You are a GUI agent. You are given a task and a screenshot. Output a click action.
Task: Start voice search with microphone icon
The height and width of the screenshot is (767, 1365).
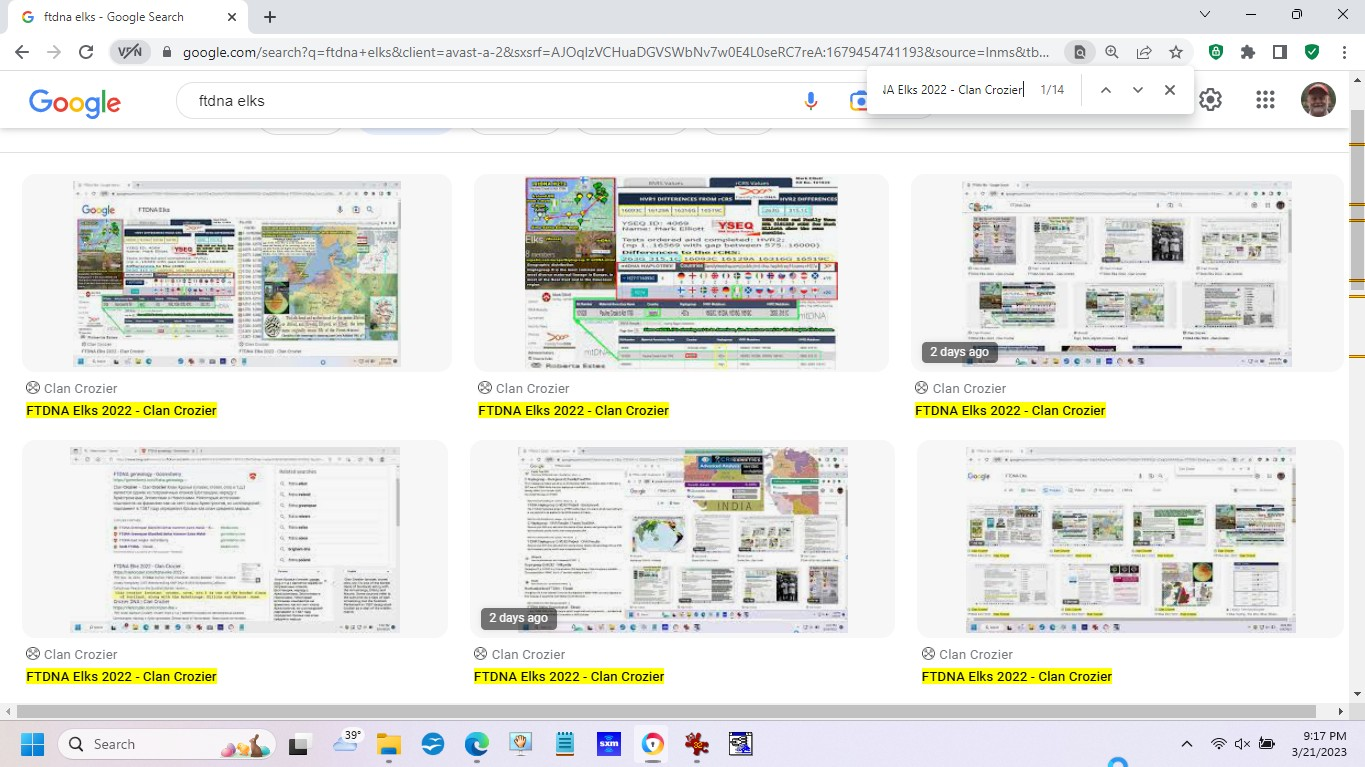click(811, 100)
